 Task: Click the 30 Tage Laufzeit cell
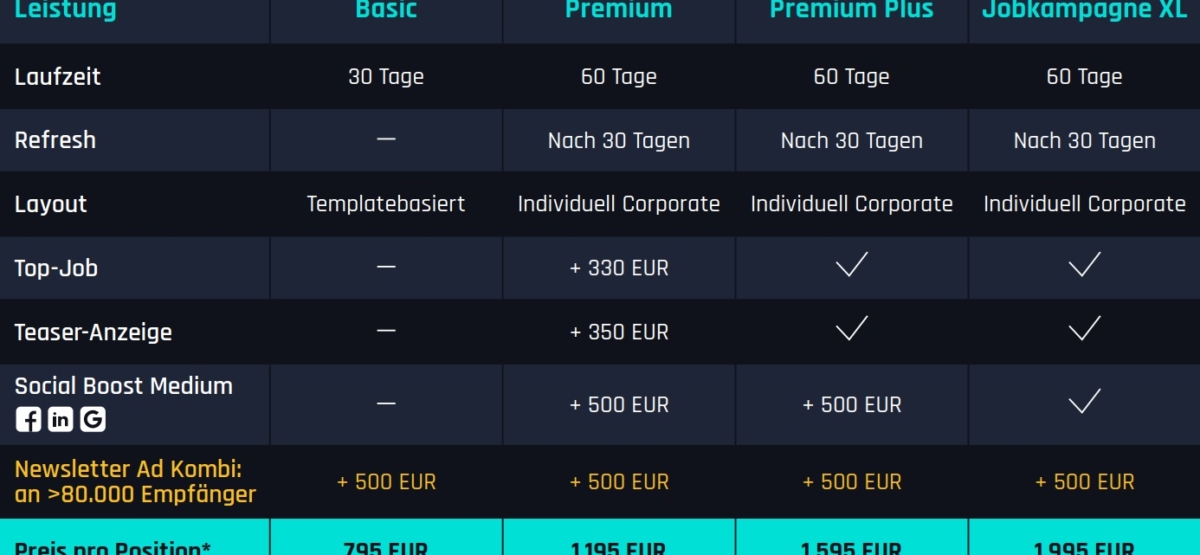click(x=386, y=76)
